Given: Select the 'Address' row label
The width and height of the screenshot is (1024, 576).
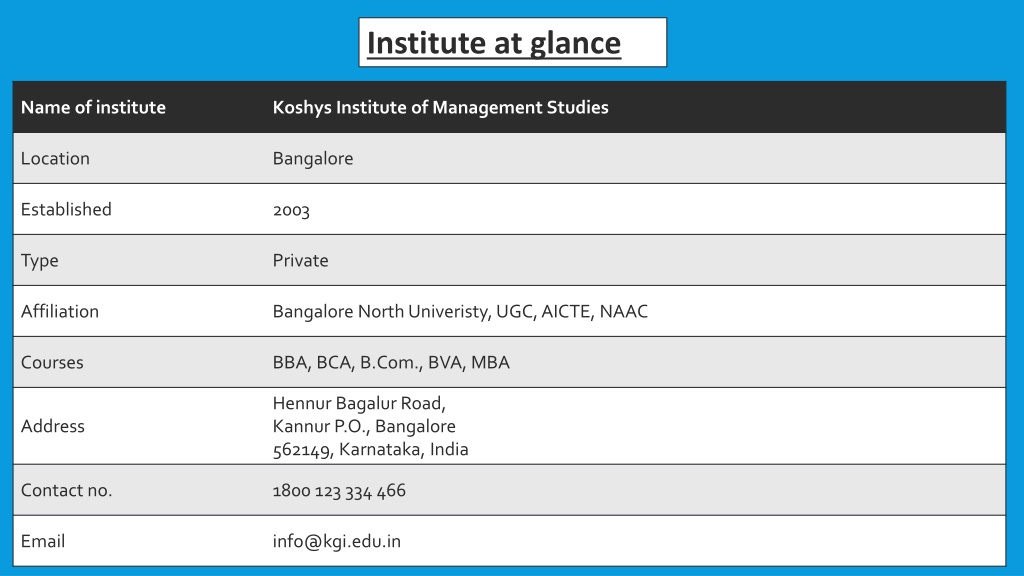Looking at the screenshot, I should tap(53, 426).
